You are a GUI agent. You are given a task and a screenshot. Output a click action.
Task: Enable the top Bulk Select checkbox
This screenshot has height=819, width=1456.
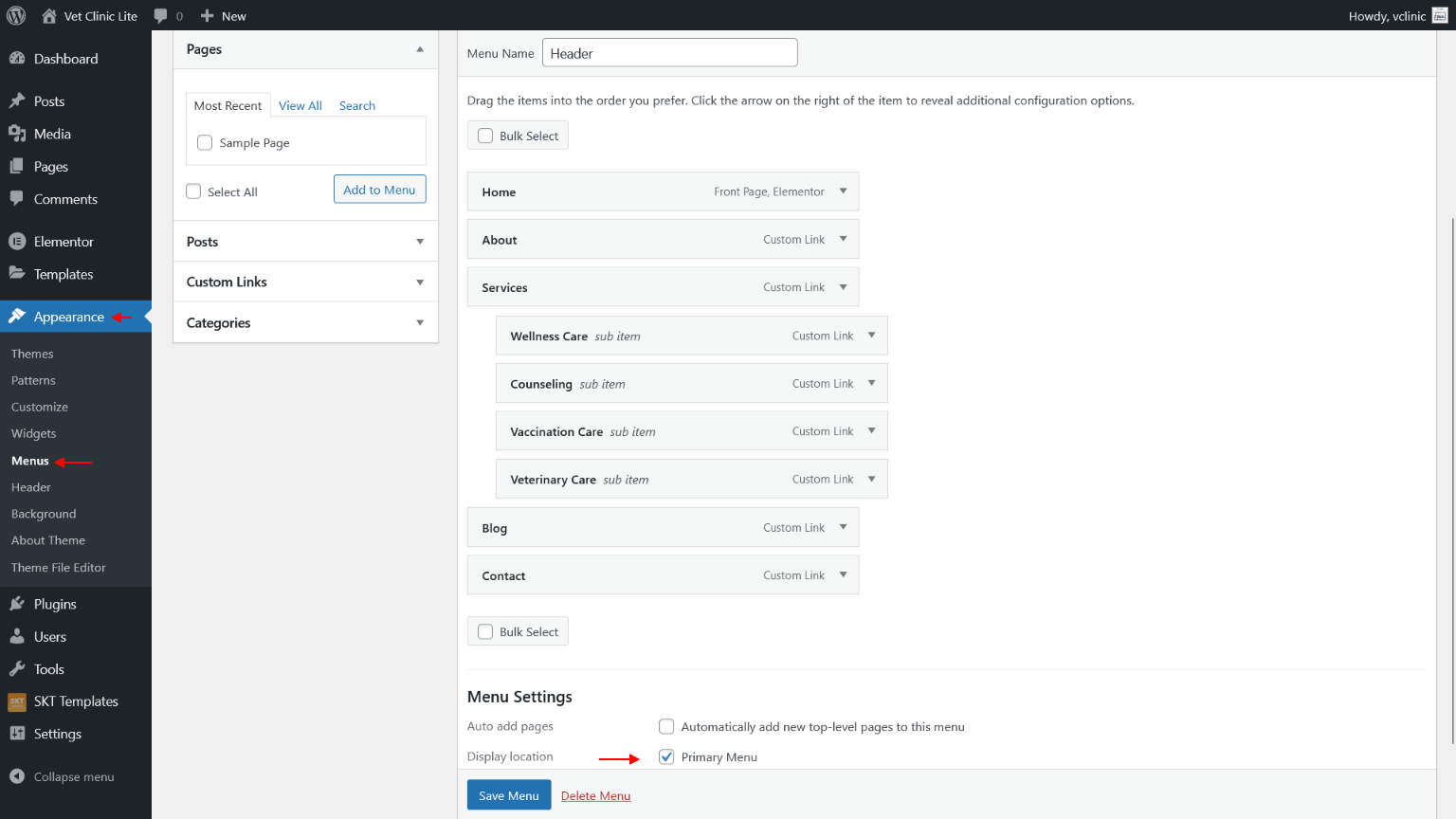[x=485, y=136]
